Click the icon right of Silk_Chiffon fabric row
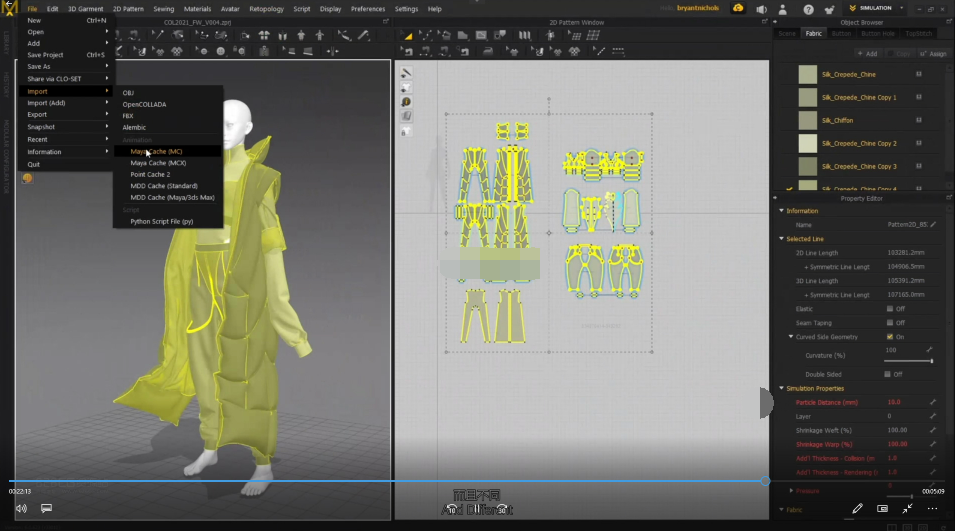 coord(918,121)
